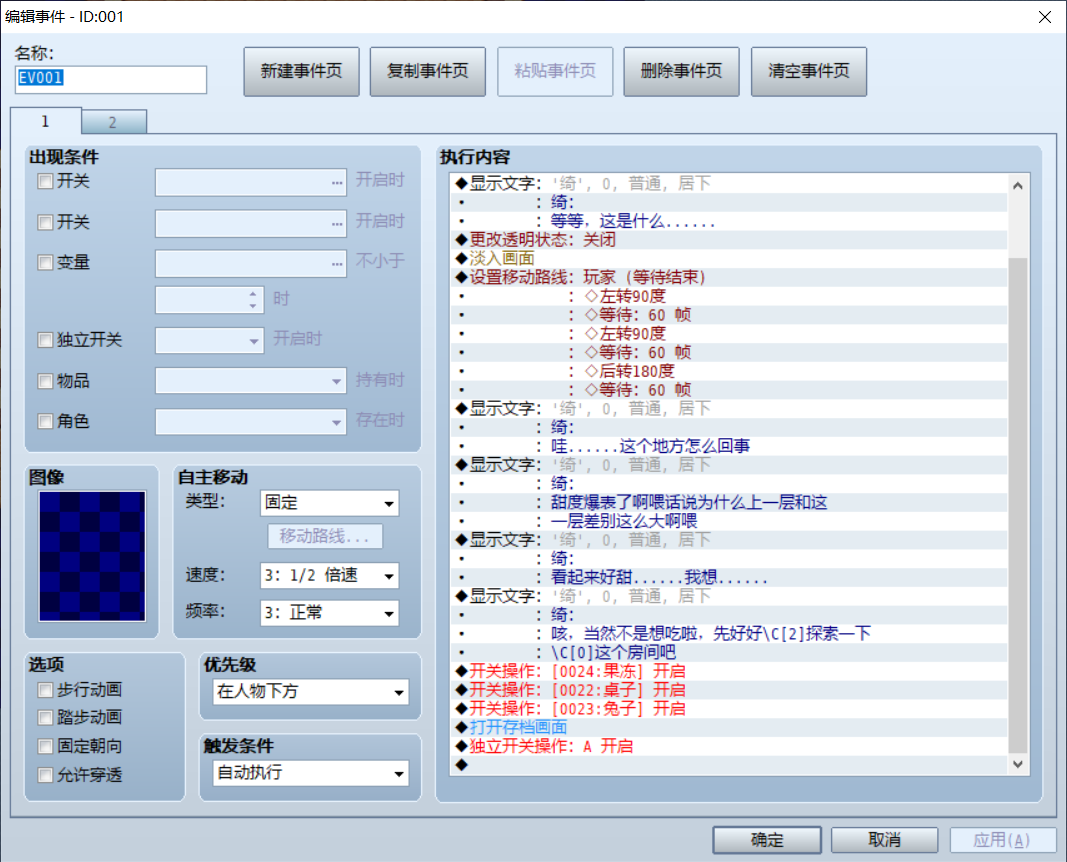This screenshot has height=862, width=1067.
Task: Click the scroll down arrow in 执行内容 list
Action: tap(1018, 764)
